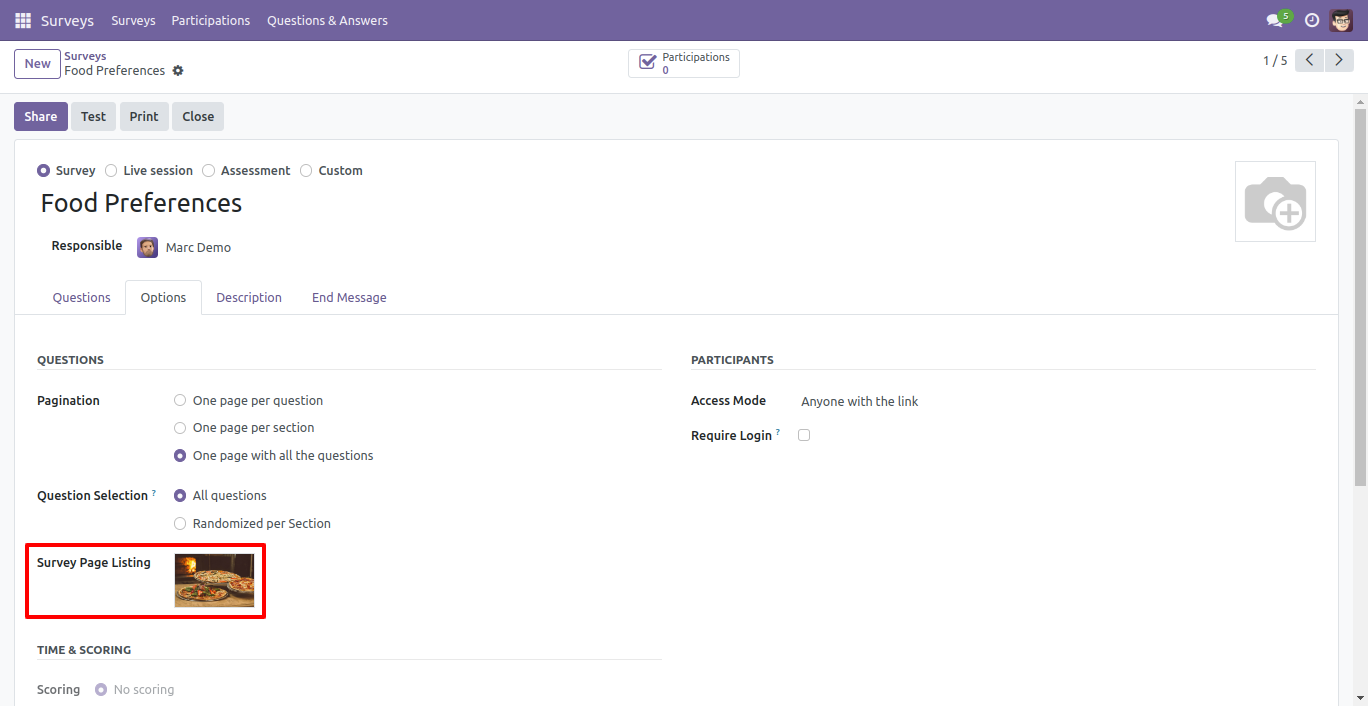Open the Participations top menu item
The width and height of the screenshot is (1368, 706).
coord(211,20)
